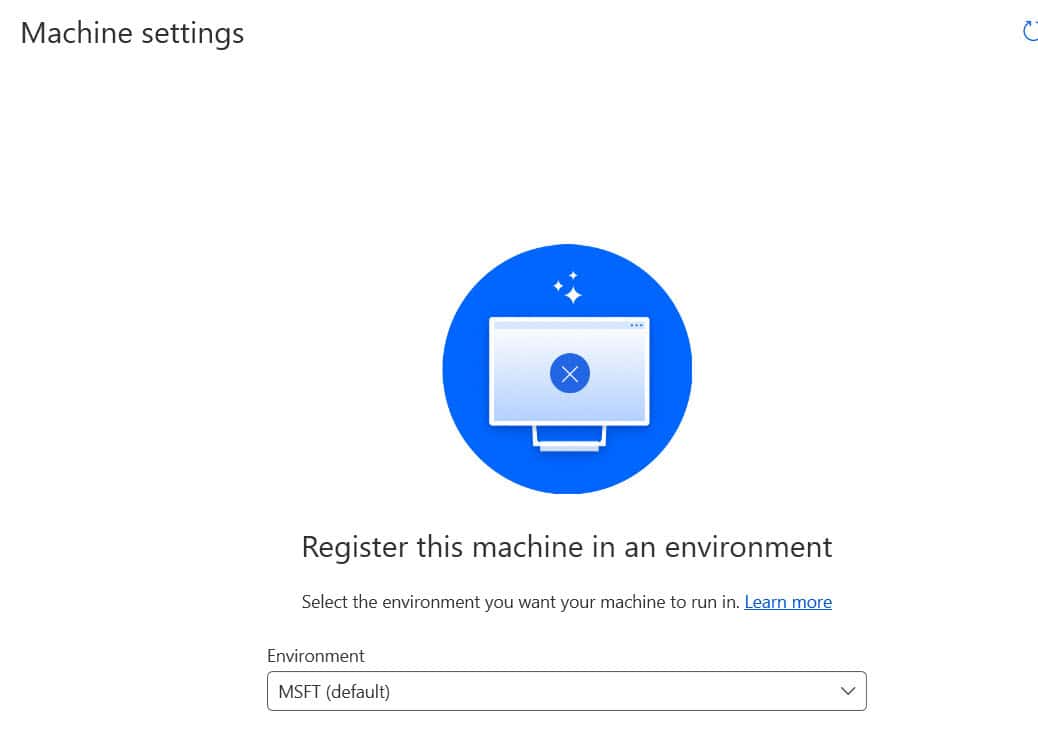Image resolution: width=1038 pixels, height=740 pixels.
Task: Reload machine settings using the circular arrow icon
Action: 1030,31
